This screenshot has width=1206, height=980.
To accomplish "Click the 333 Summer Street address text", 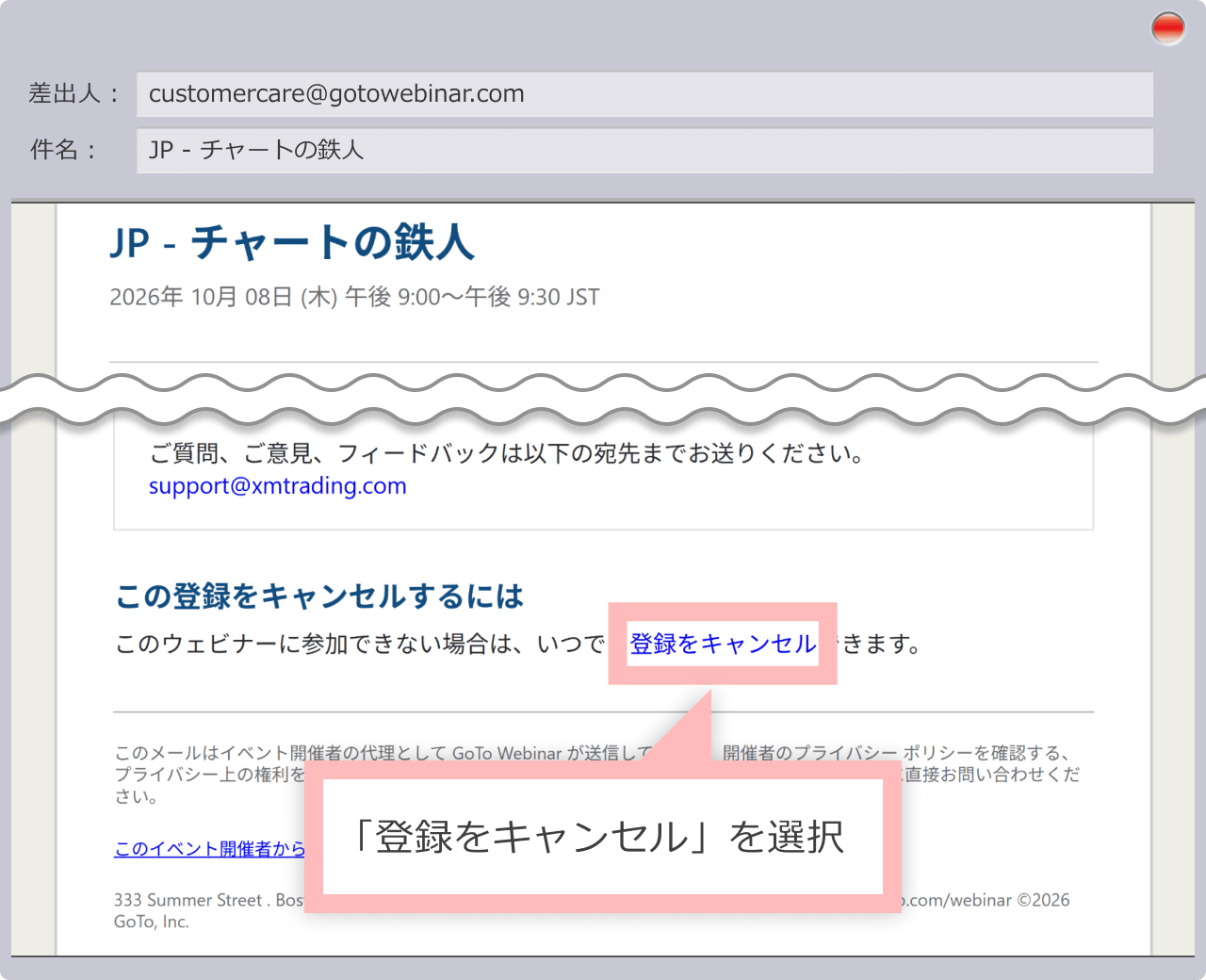I will (x=208, y=900).
